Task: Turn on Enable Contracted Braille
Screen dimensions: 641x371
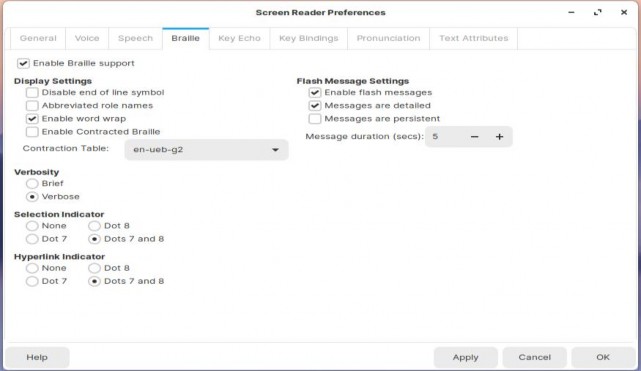Action: 32,132
